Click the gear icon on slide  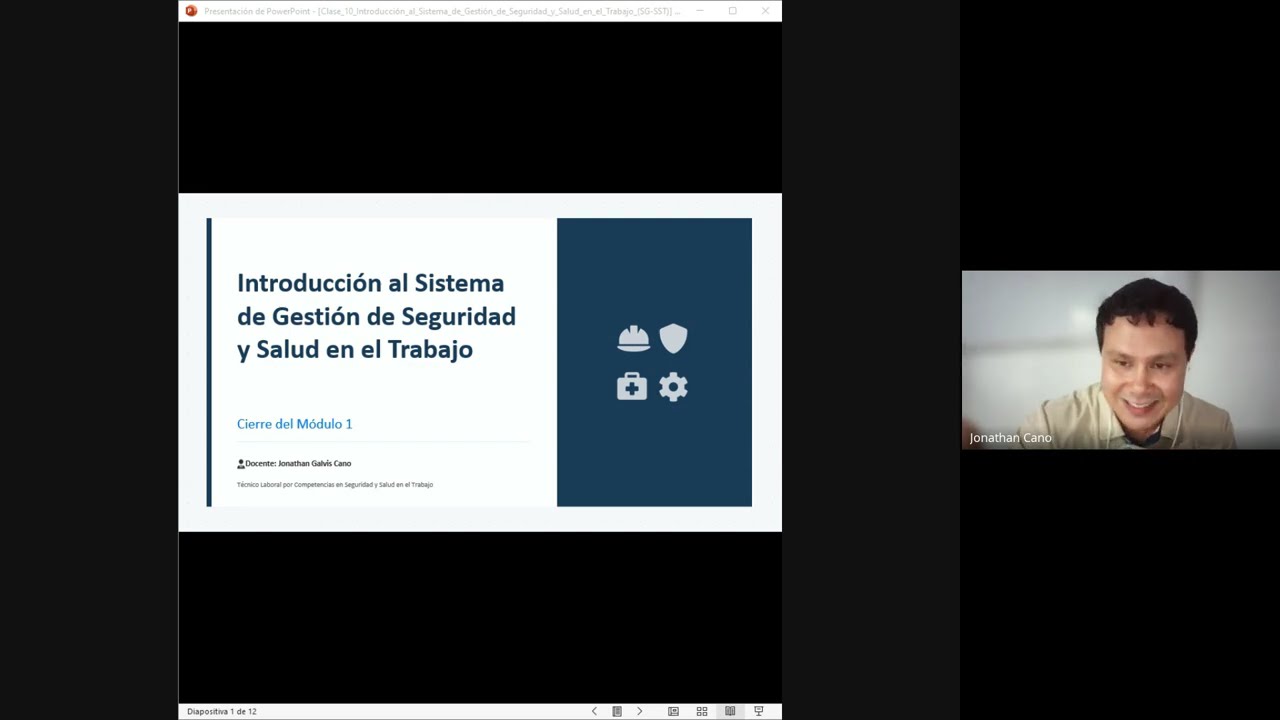[673, 387]
